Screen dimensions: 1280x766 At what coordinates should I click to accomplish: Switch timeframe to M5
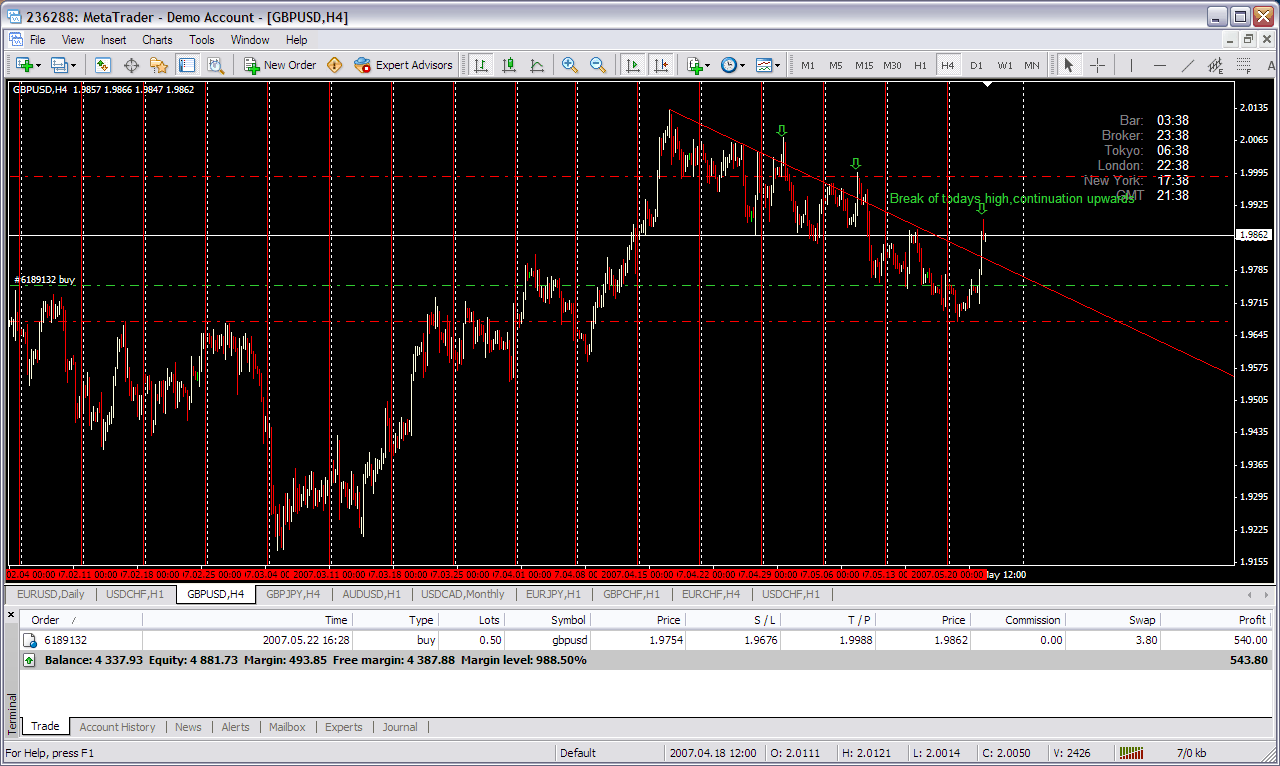point(836,65)
